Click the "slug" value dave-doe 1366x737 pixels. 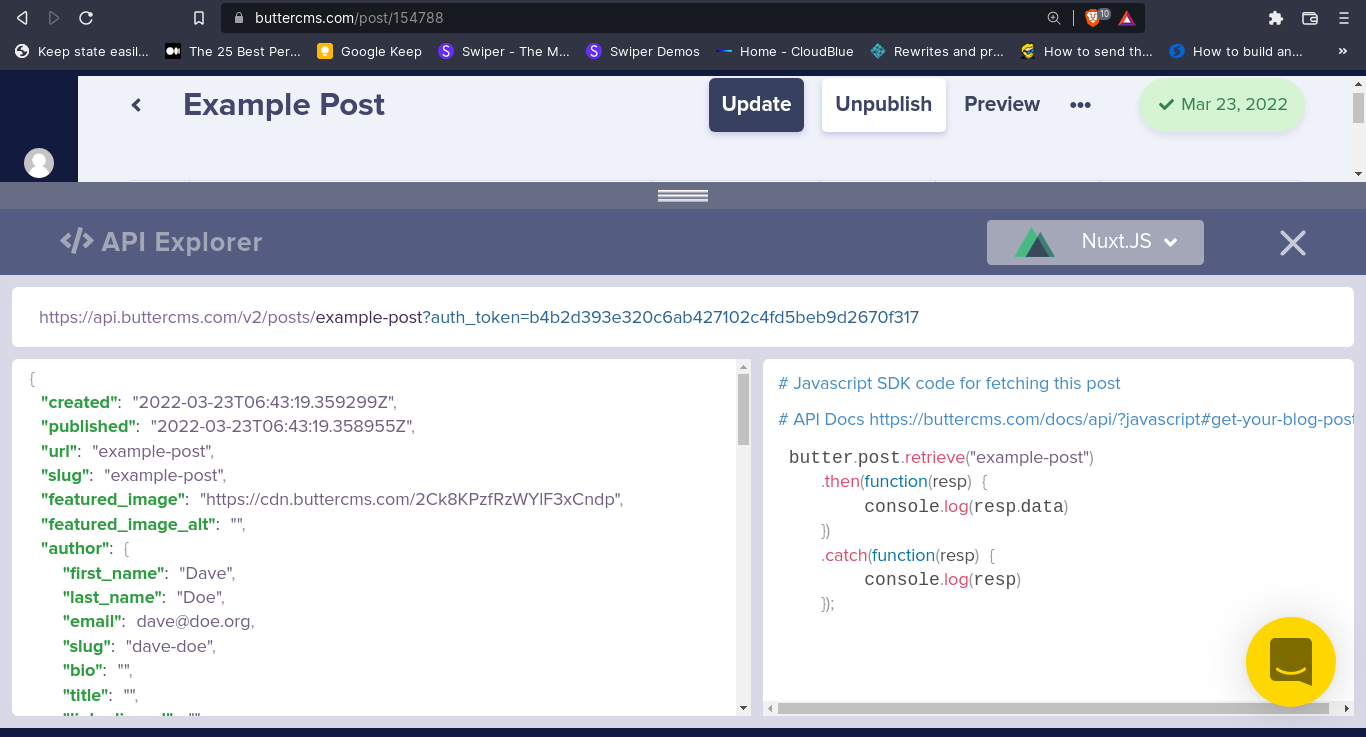[x=169, y=646]
